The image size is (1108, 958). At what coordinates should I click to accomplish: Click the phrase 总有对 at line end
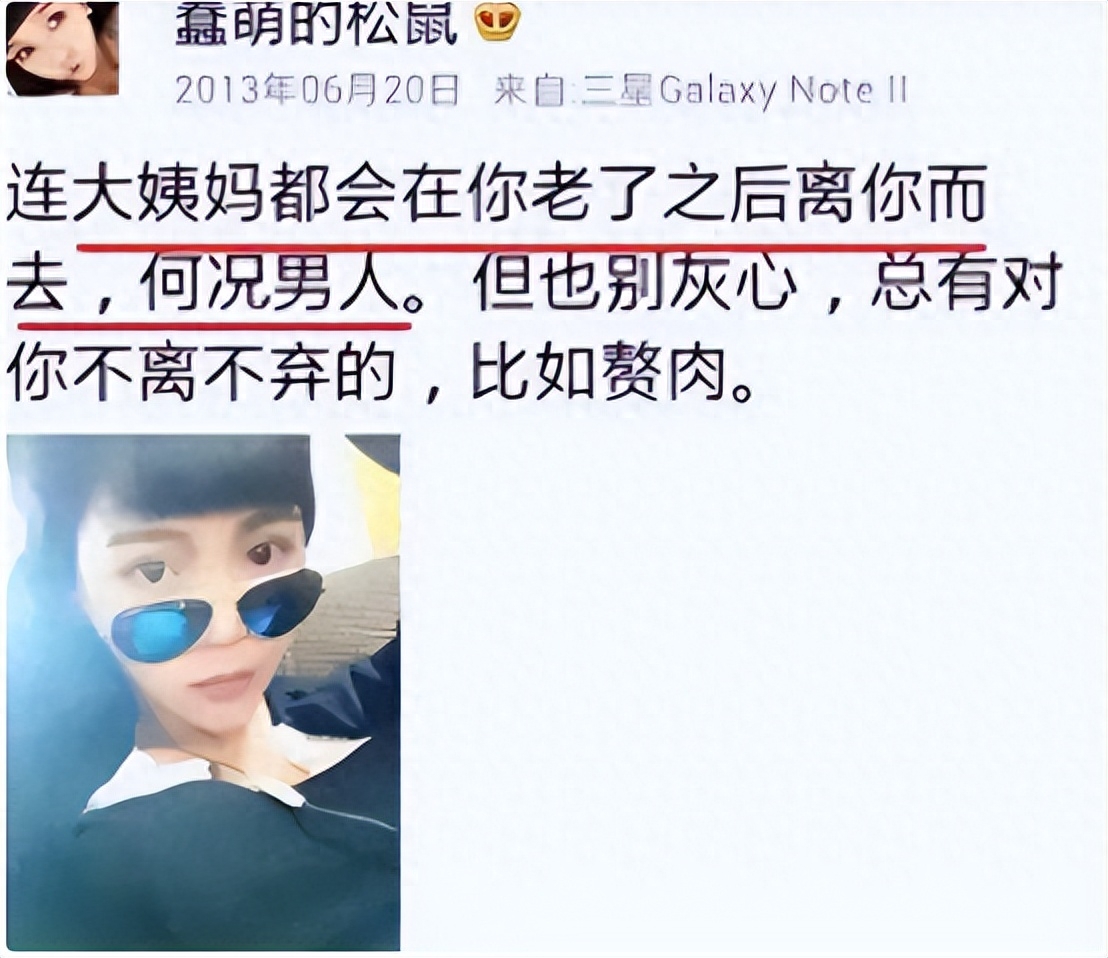pos(966,283)
